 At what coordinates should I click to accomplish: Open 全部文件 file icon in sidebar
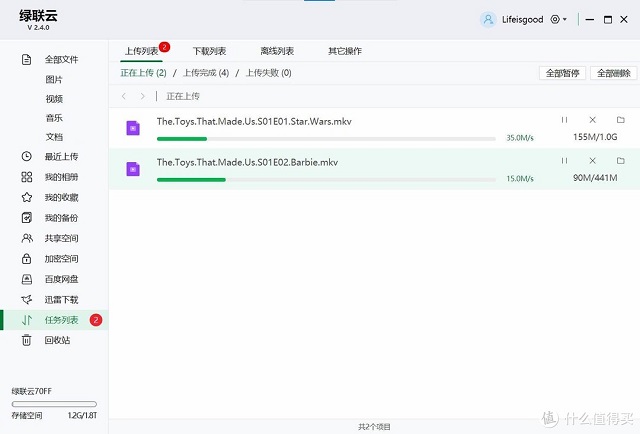click(x=27, y=60)
